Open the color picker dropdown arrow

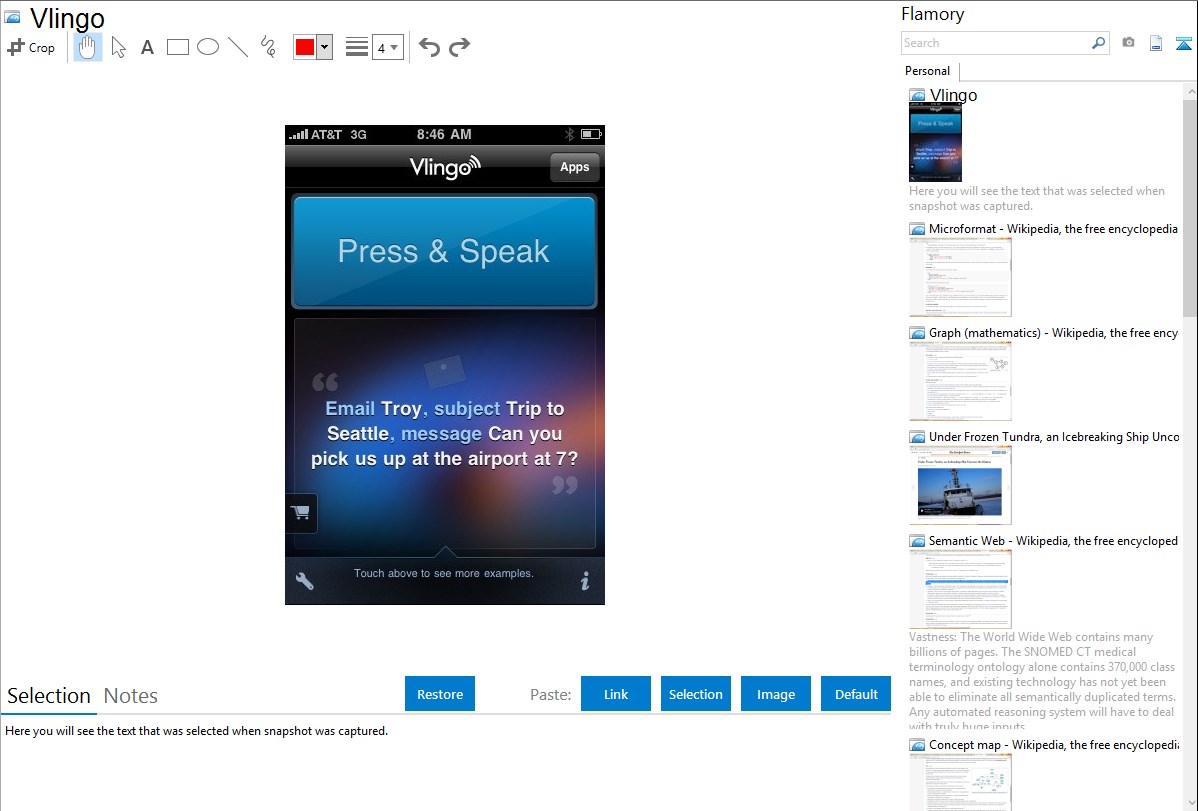pyautogui.click(x=325, y=47)
